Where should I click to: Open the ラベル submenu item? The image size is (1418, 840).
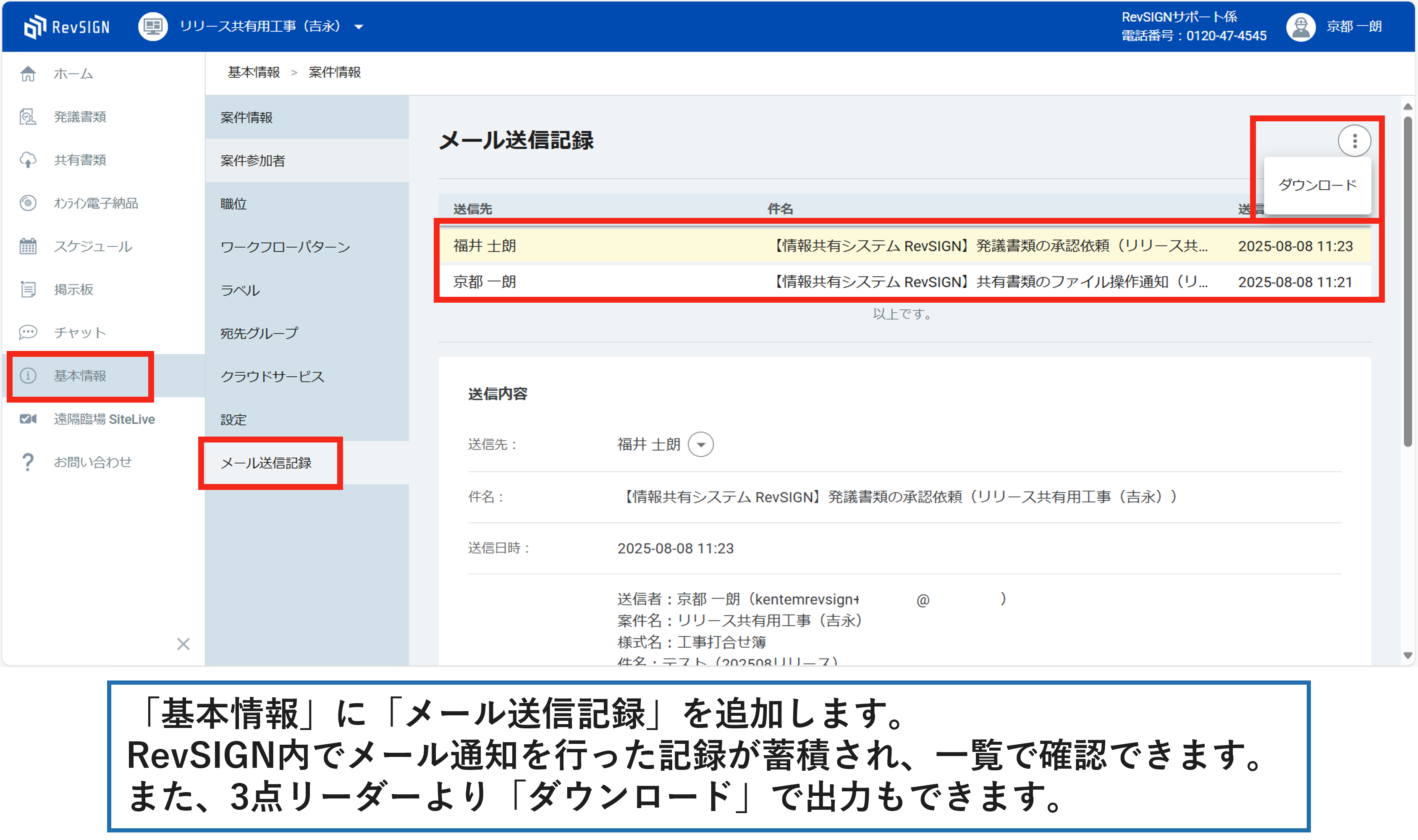307,290
